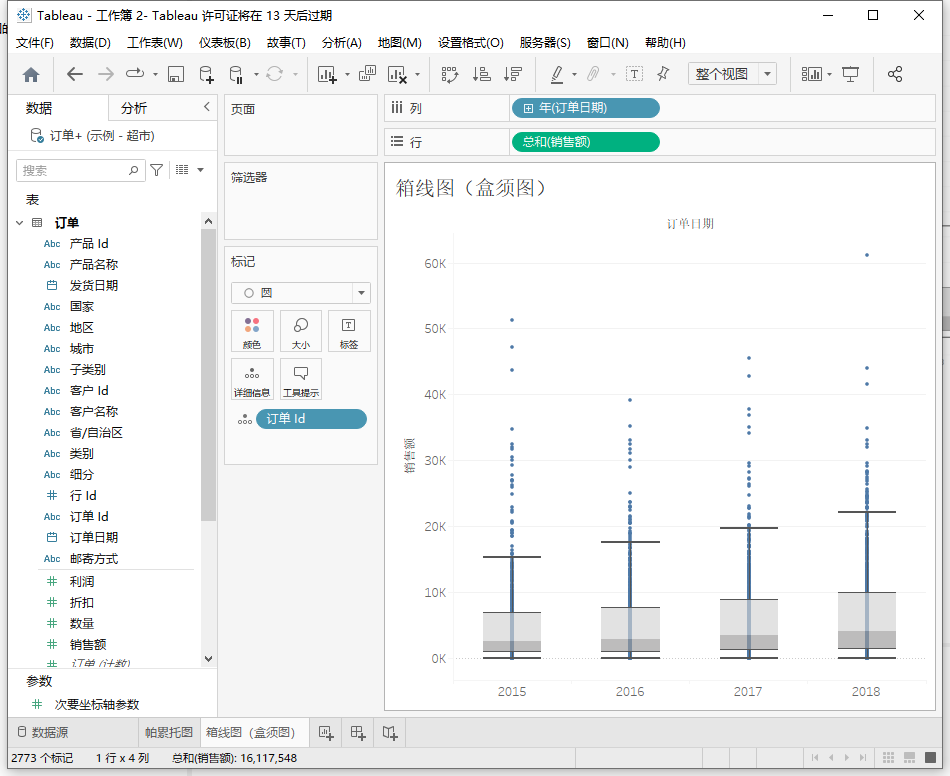Screen dimensions: 950x776
Task: Open the mark type 圆 dropdown
Action: coord(361,293)
